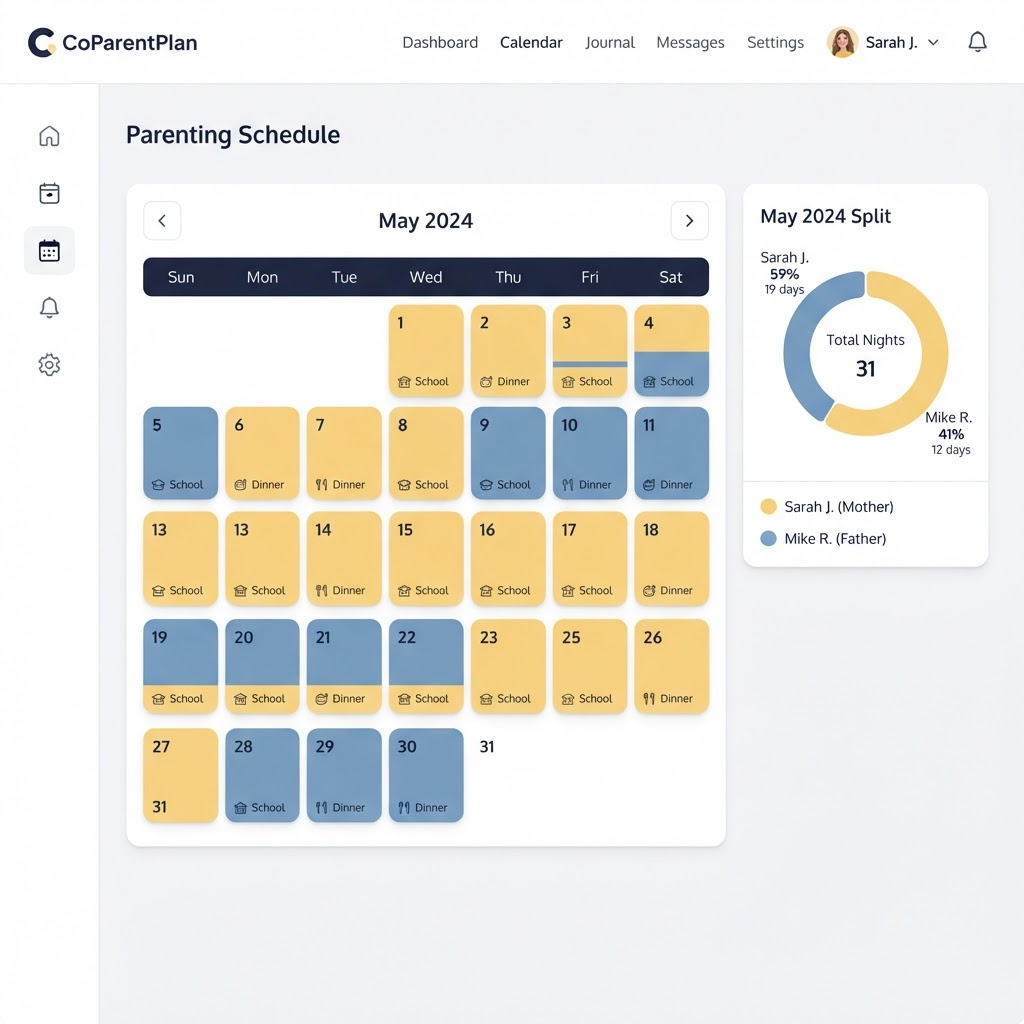Open the home icon in sidebar
This screenshot has height=1024, width=1024.
point(49,136)
